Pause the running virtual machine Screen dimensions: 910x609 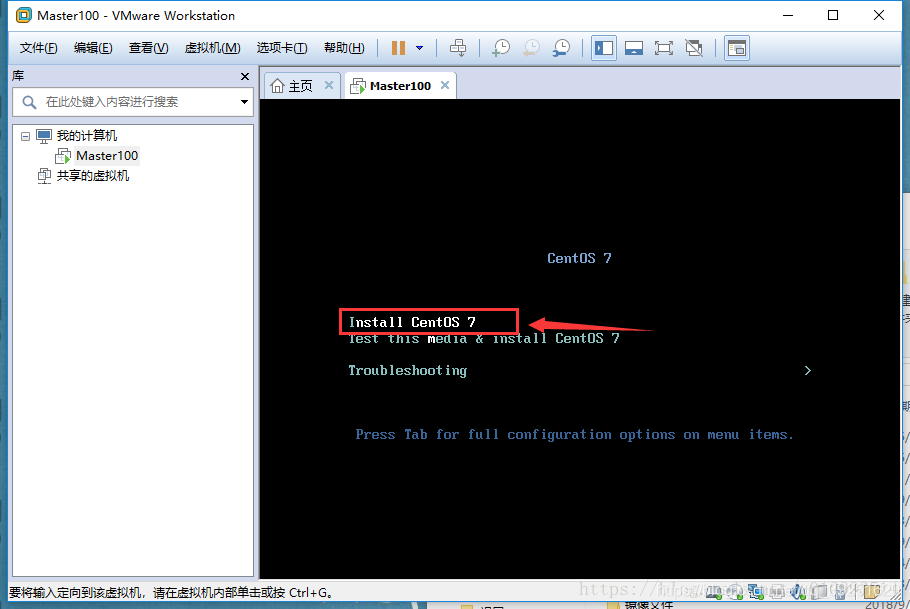pos(398,48)
